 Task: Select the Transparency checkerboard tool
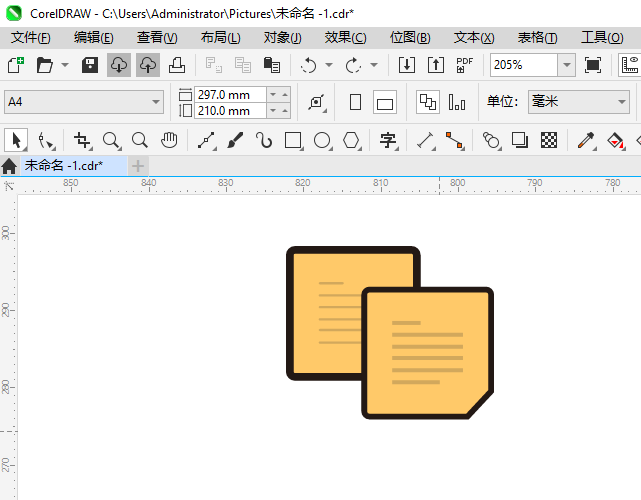click(549, 141)
